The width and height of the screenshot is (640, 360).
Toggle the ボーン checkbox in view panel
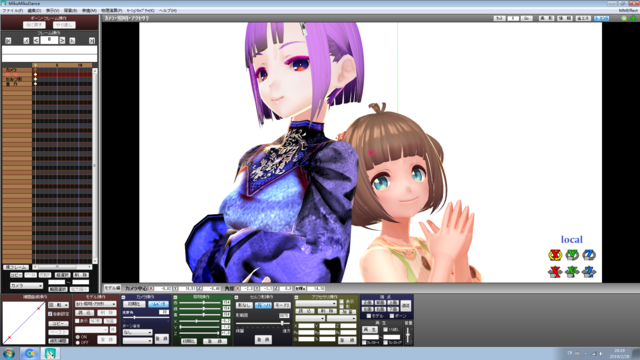[x=391, y=316]
